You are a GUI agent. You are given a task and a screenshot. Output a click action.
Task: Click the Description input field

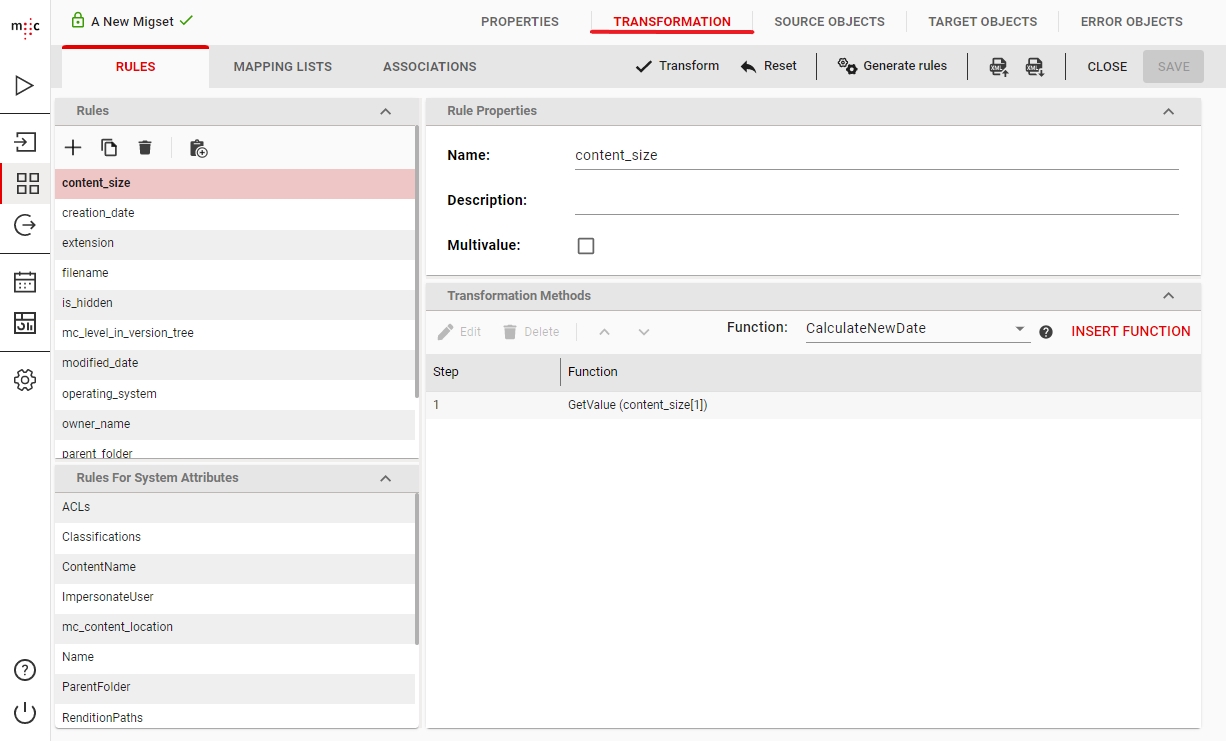(876, 200)
